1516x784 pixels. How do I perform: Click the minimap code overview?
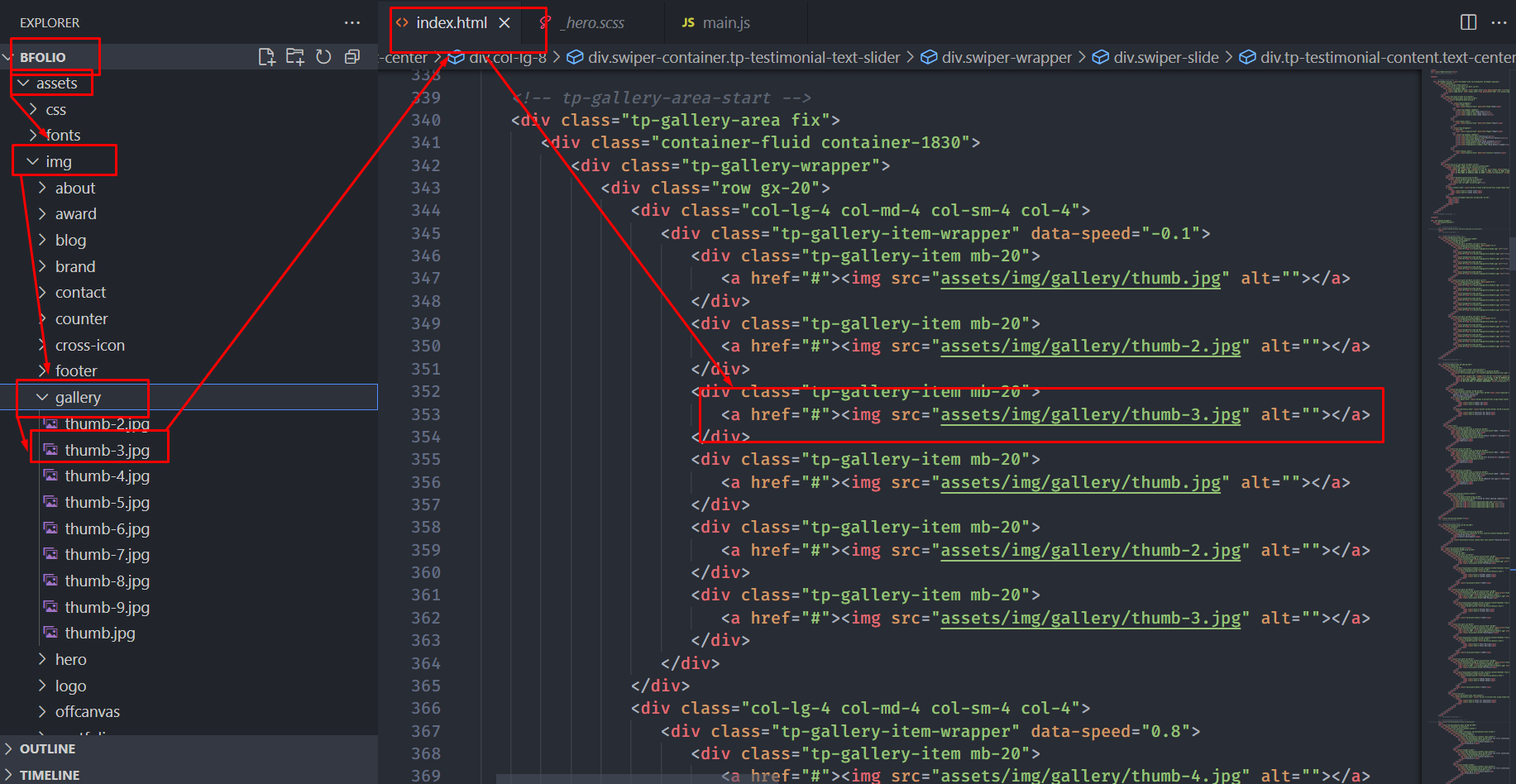pyautogui.click(x=1468, y=331)
